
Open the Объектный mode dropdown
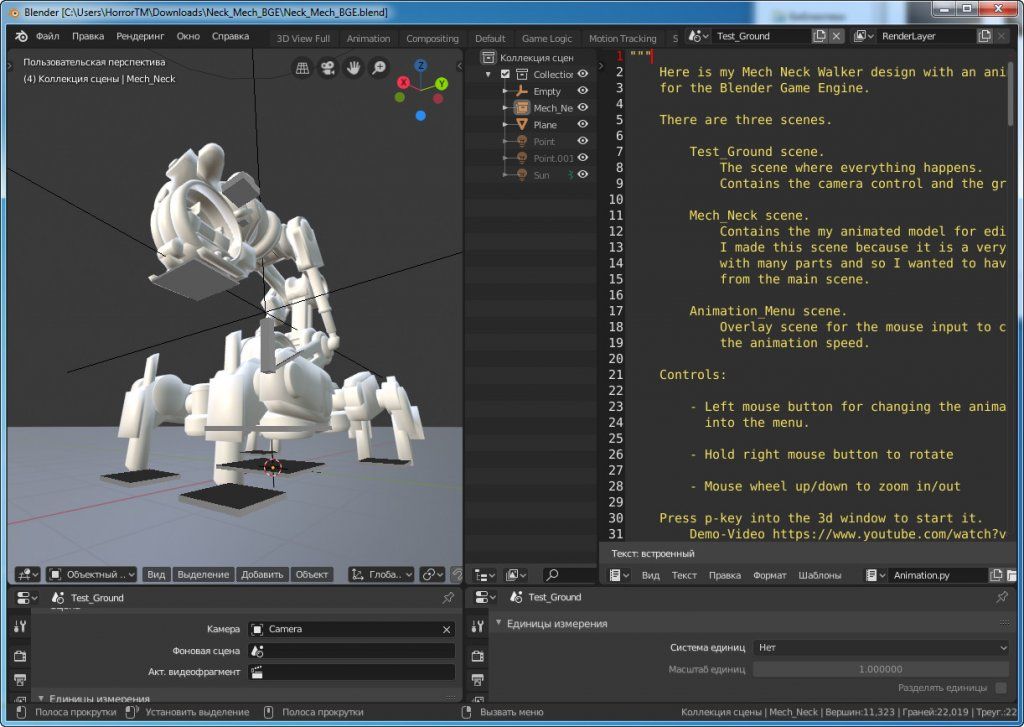[x=92, y=575]
